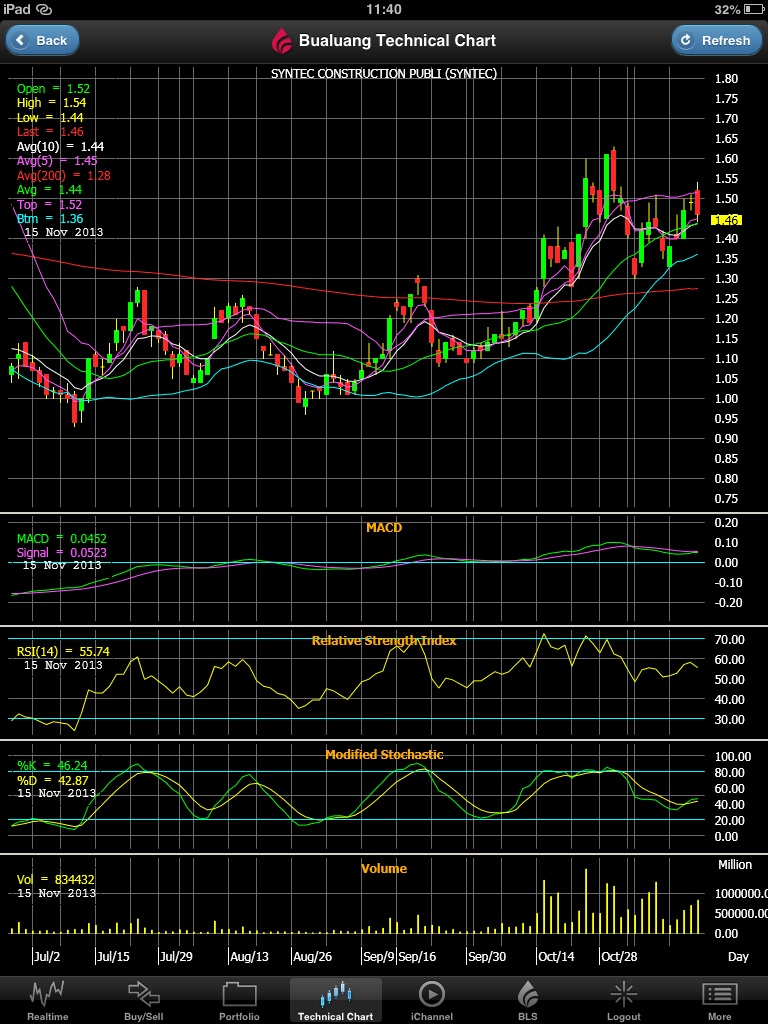The image size is (768, 1024).
Task: Open the iChannel tab
Action: [x=430, y=1000]
